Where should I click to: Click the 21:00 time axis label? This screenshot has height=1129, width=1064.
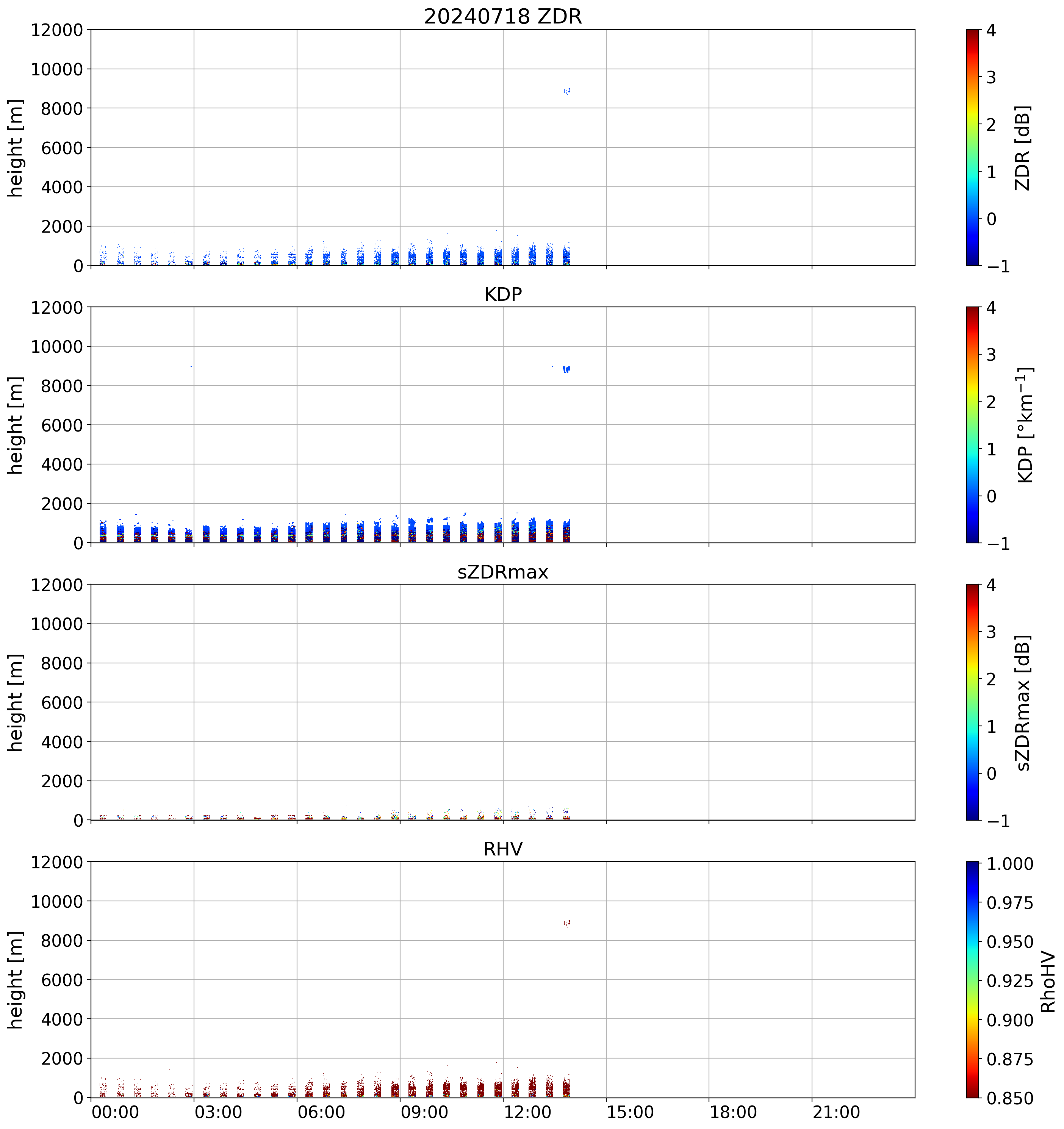tap(836, 1112)
